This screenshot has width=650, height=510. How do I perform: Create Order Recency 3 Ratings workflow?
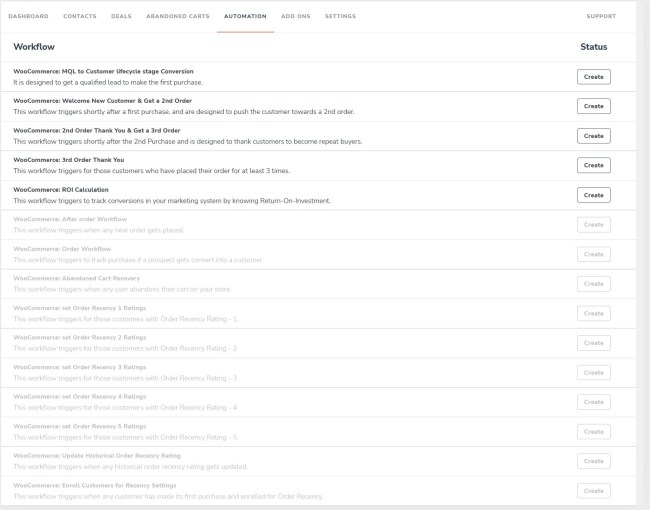593,372
